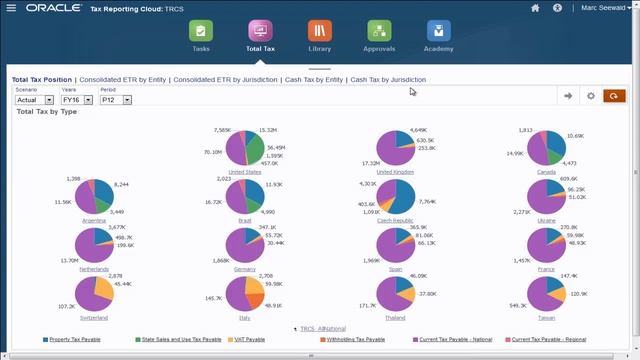
Task: Click Current Tax Payable - National legend
Action: (x=456, y=340)
